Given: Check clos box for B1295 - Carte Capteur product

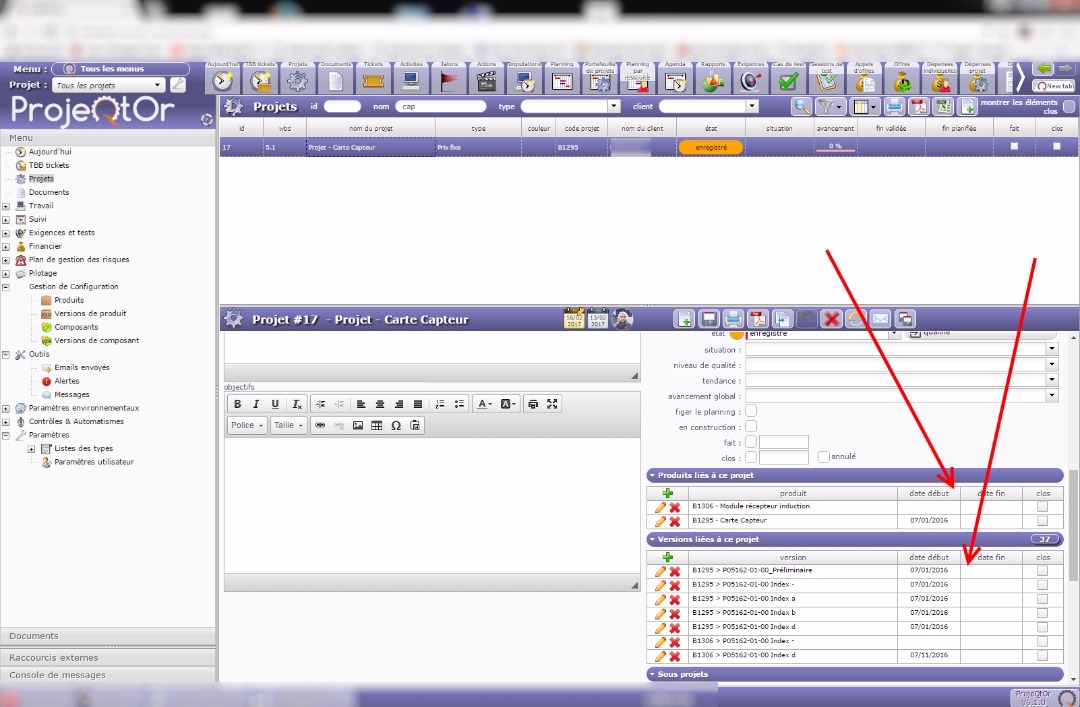Looking at the screenshot, I should pos(1042,522).
